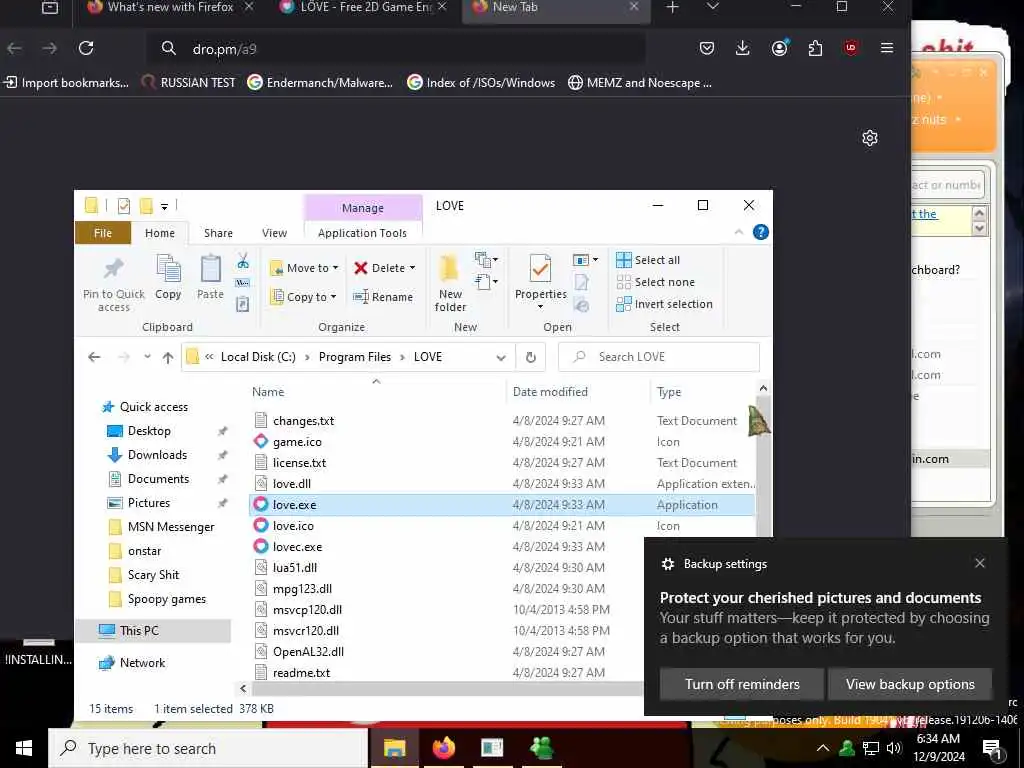Switch to the View ribbon tab
Screen dimensions: 1024x768
coord(274,233)
